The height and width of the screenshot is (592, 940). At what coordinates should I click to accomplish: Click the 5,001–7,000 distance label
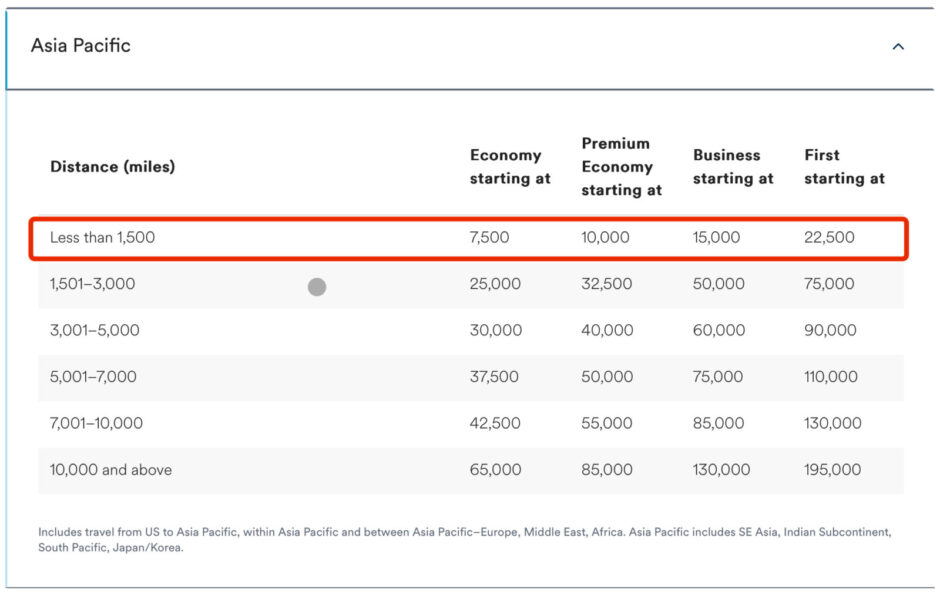93,377
